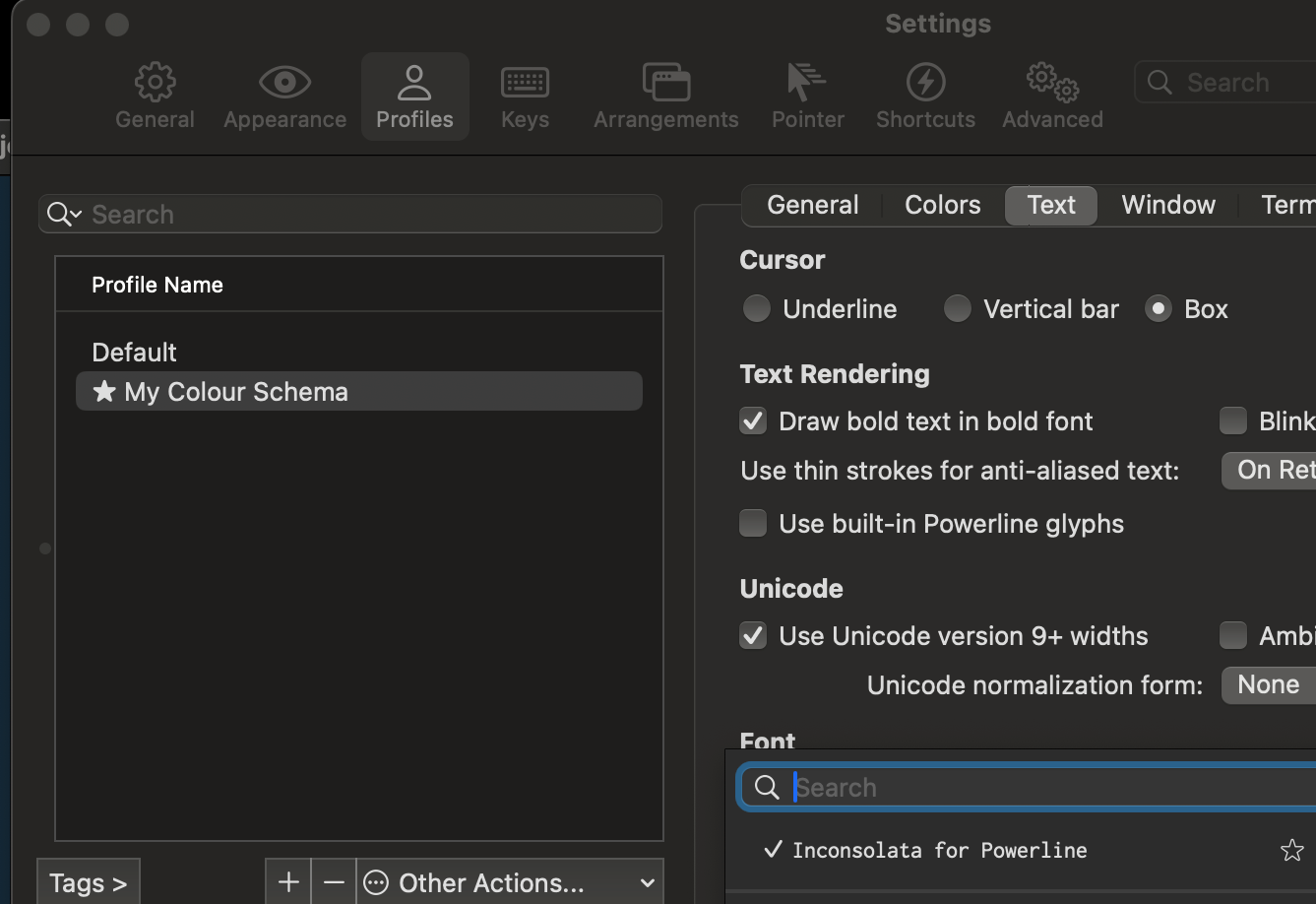Image resolution: width=1316 pixels, height=904 pixels.
Task: Open the Unicode normalization form dropdown
Action: (x=1270, y=684)
